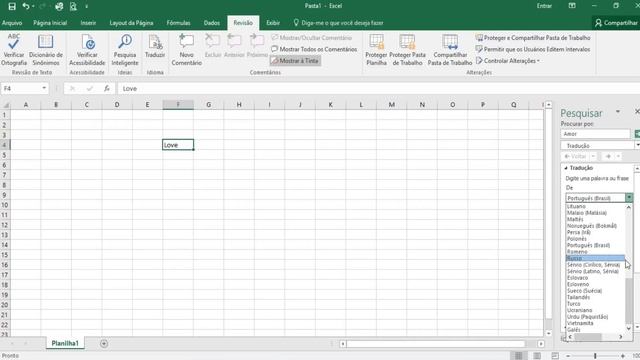Switch to Página Inicial tab
The height and width of the screenshot is (360, 640).
pyautogui.click(x=50, y=23)
